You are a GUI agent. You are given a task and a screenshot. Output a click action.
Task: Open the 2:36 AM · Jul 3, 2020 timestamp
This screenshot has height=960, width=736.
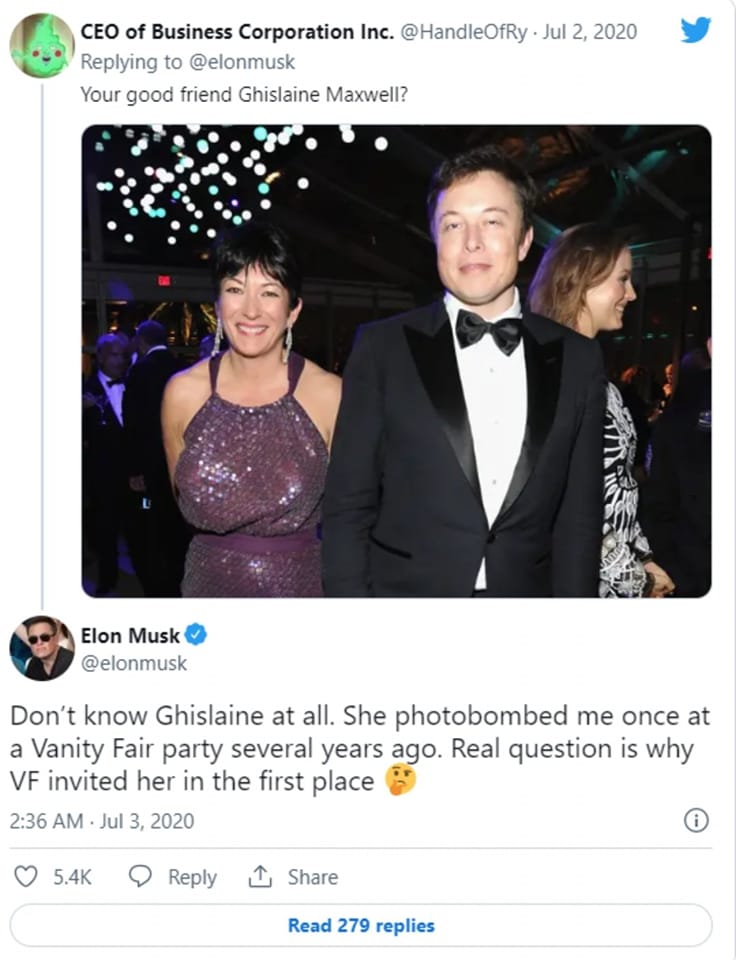click(x=101, y=821)
